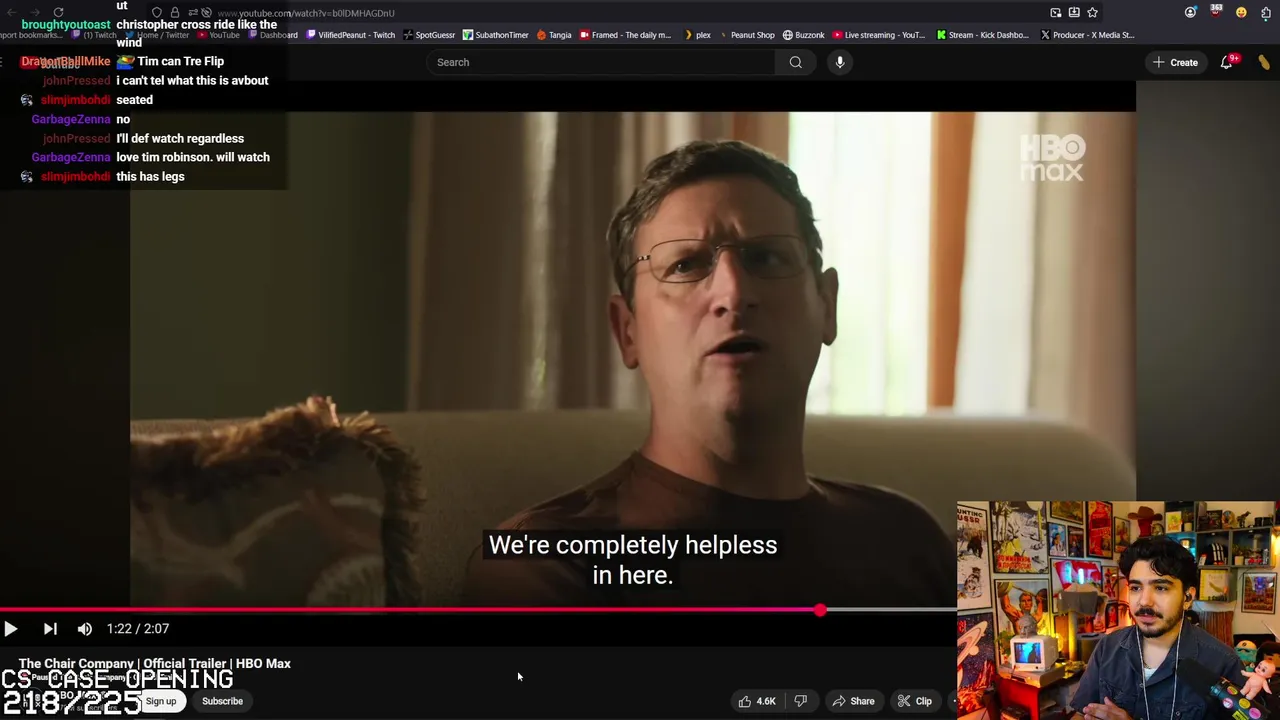This screenshot has width=1280, height=720.
Task: Create a Clip of the video
Action: click(915, 701)
